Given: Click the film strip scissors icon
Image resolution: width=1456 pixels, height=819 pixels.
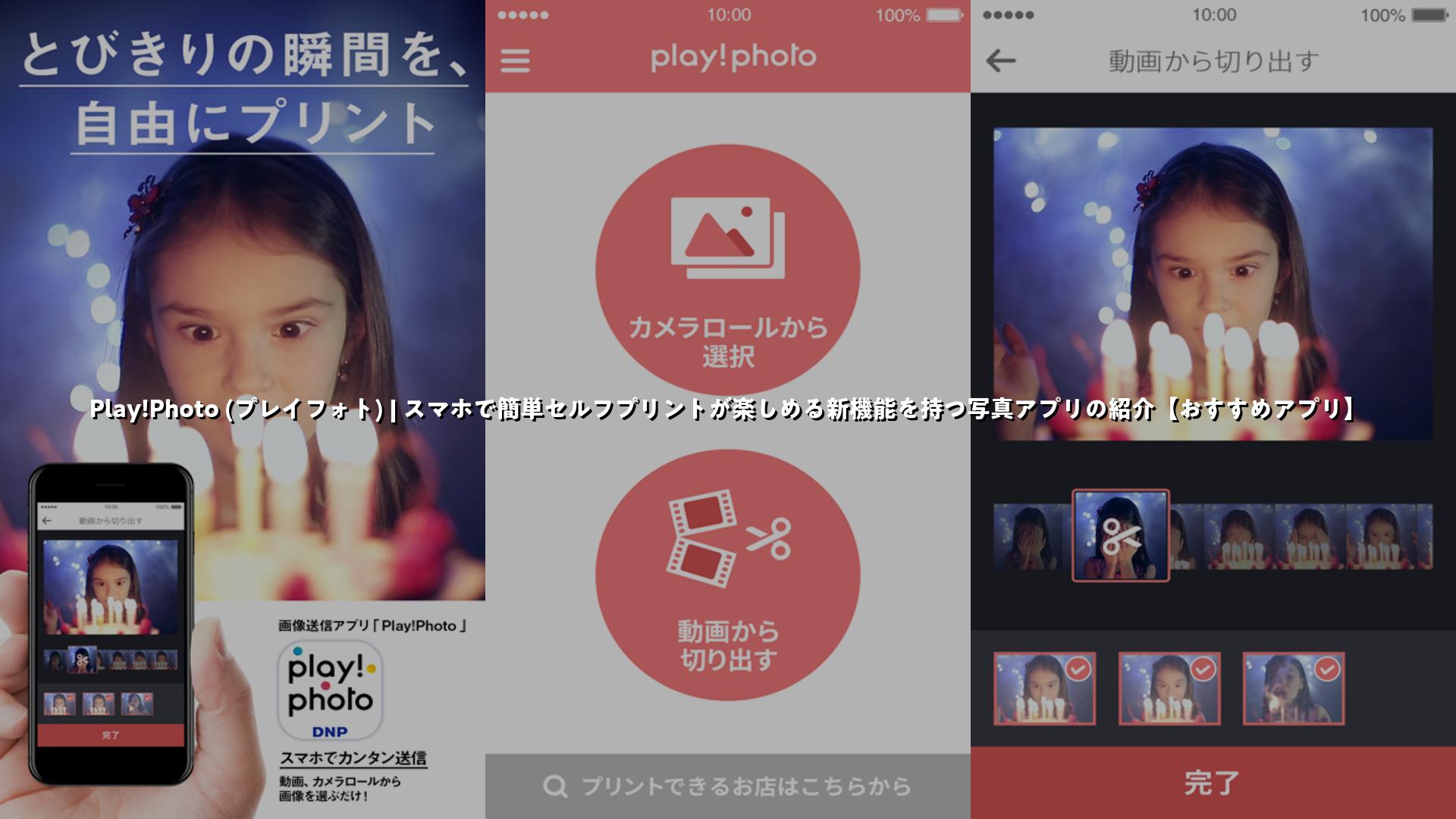Looking at the screenshot, I should (x=728, y=538).
